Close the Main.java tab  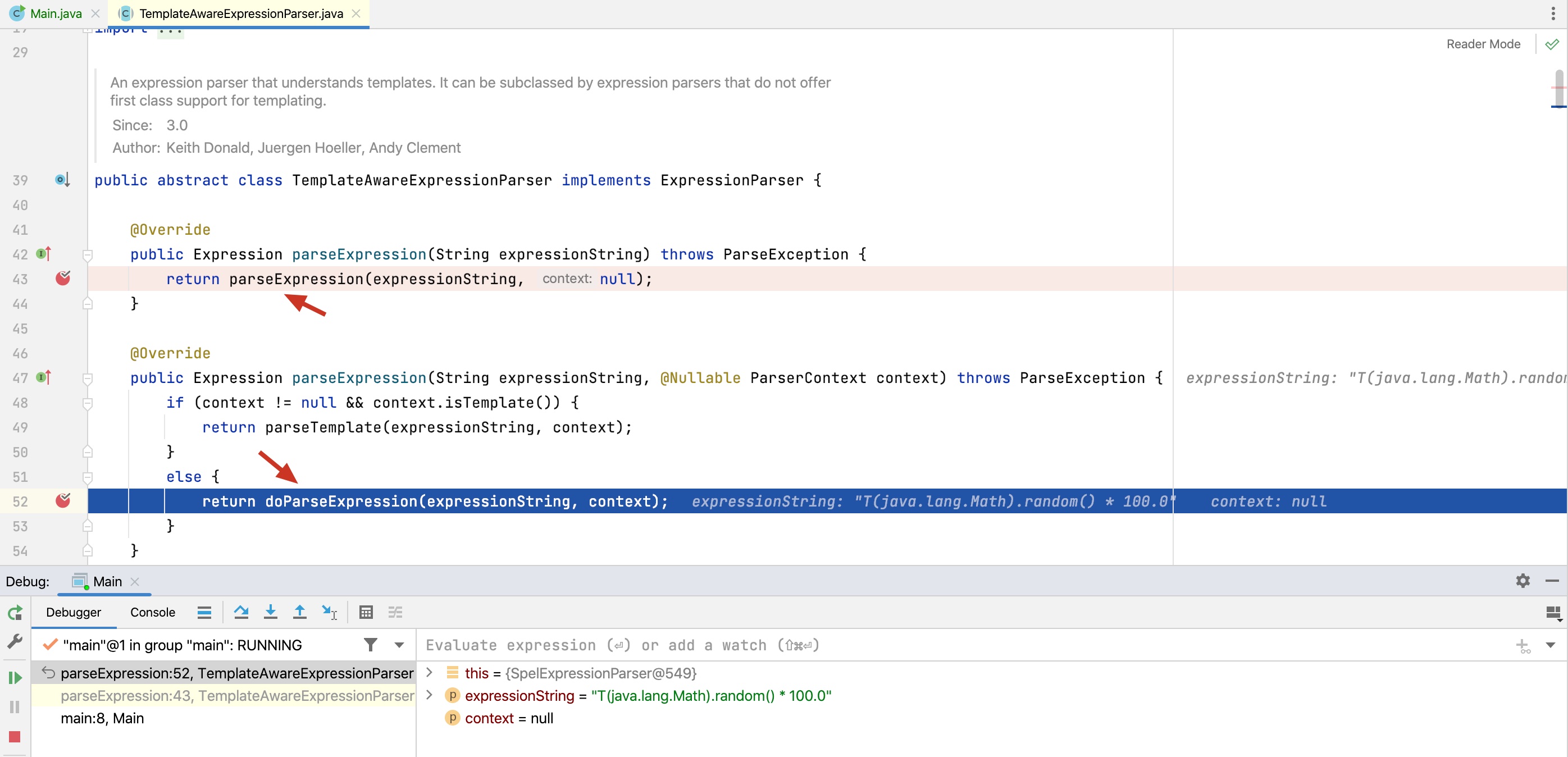pyautogui.click(x=95, y=13)
